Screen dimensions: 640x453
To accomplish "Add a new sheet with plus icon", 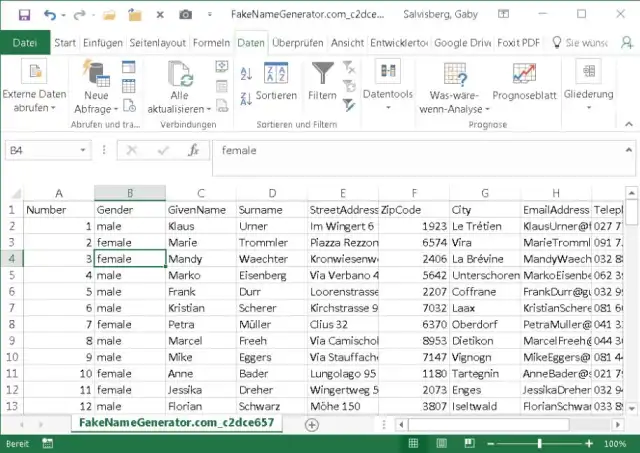I will (311, 424).
